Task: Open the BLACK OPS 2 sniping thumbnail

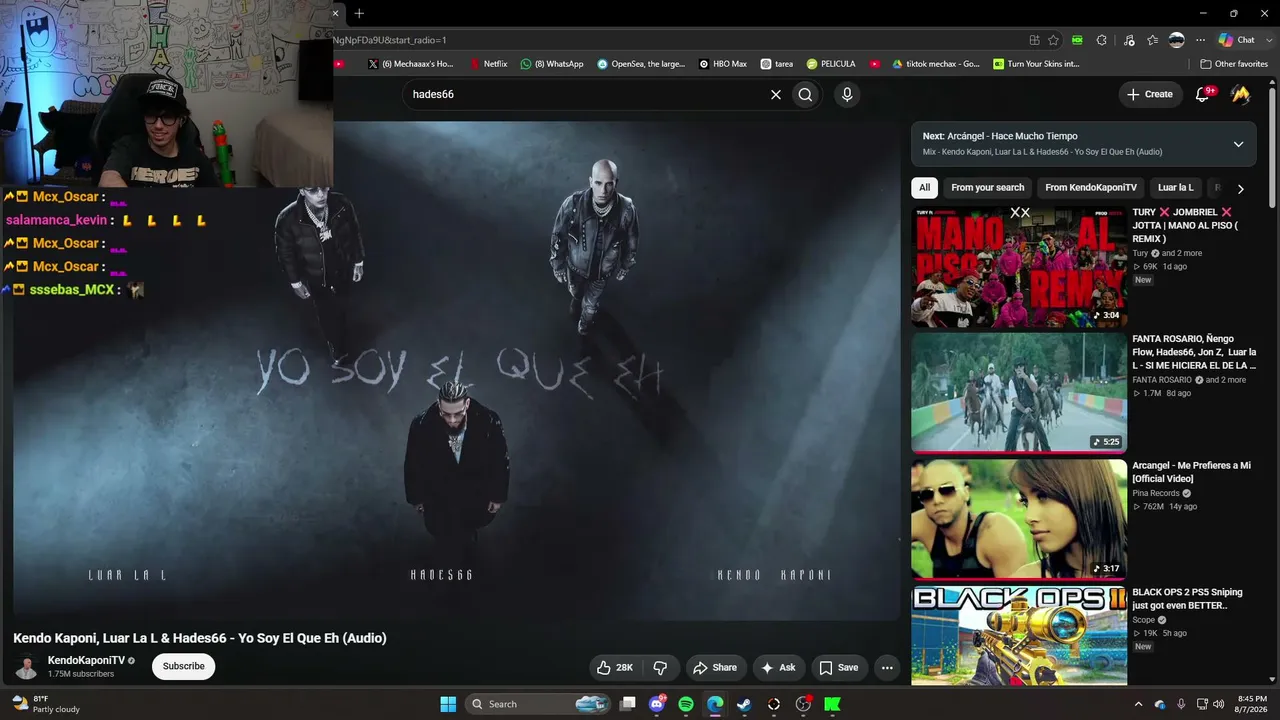Action: (x=1018, y=636)
